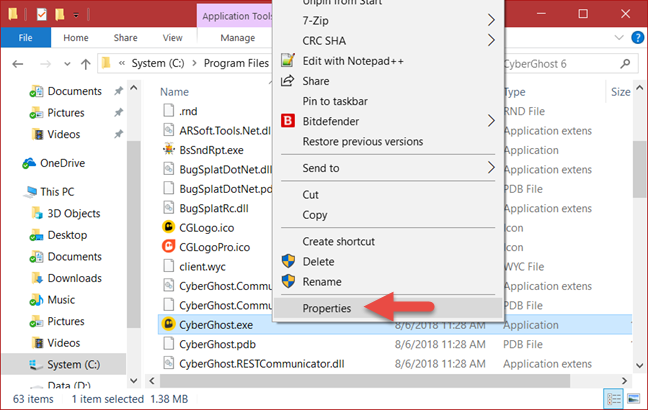Open the recent locations dropdown arrow
This screenshot has height=410, width=648.
pos(67,64)
